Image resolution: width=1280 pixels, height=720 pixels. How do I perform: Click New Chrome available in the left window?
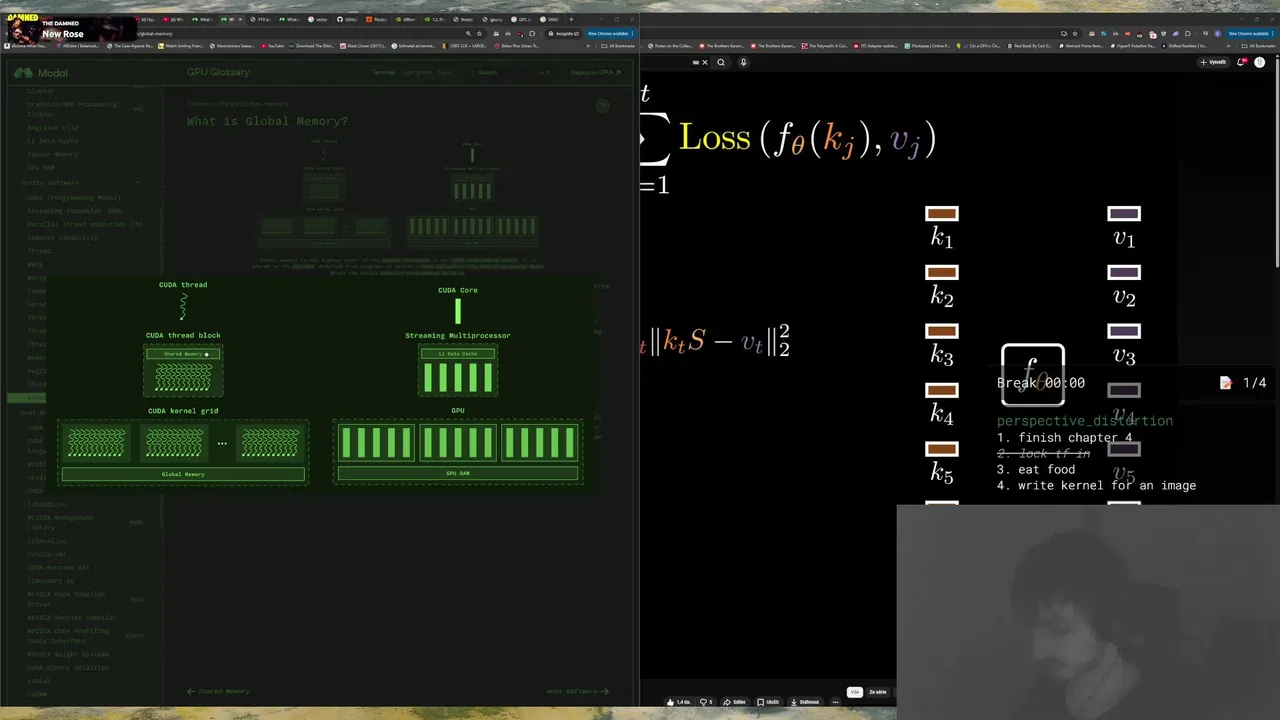pyautogui.click(x=609, y=33)
